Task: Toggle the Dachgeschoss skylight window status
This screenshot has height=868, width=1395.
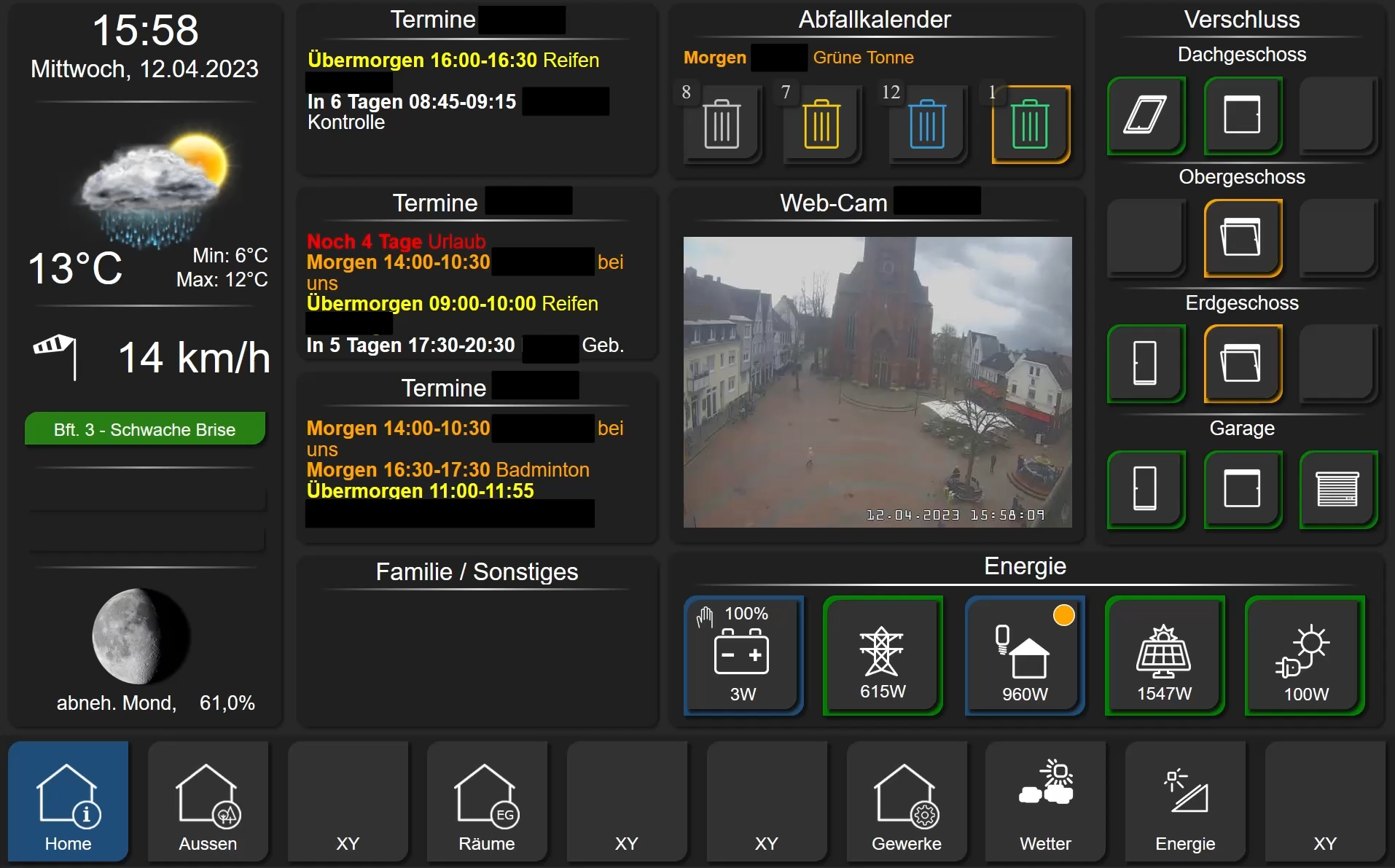Action: (1145, 115)
